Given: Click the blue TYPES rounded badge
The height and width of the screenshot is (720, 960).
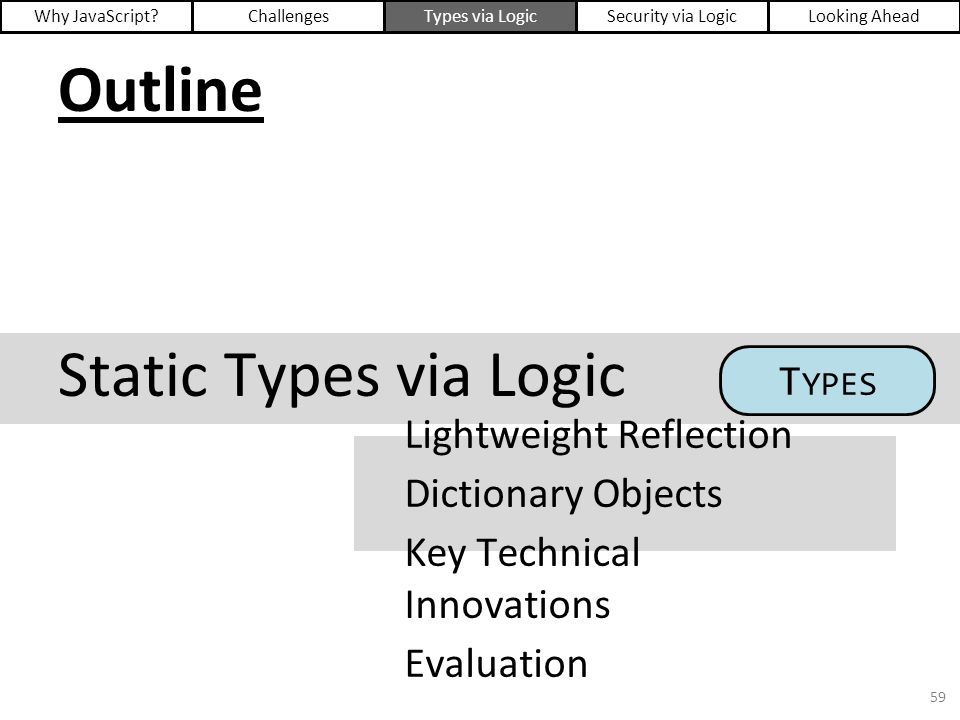Looking at the screenshot, I should [827, 381].
